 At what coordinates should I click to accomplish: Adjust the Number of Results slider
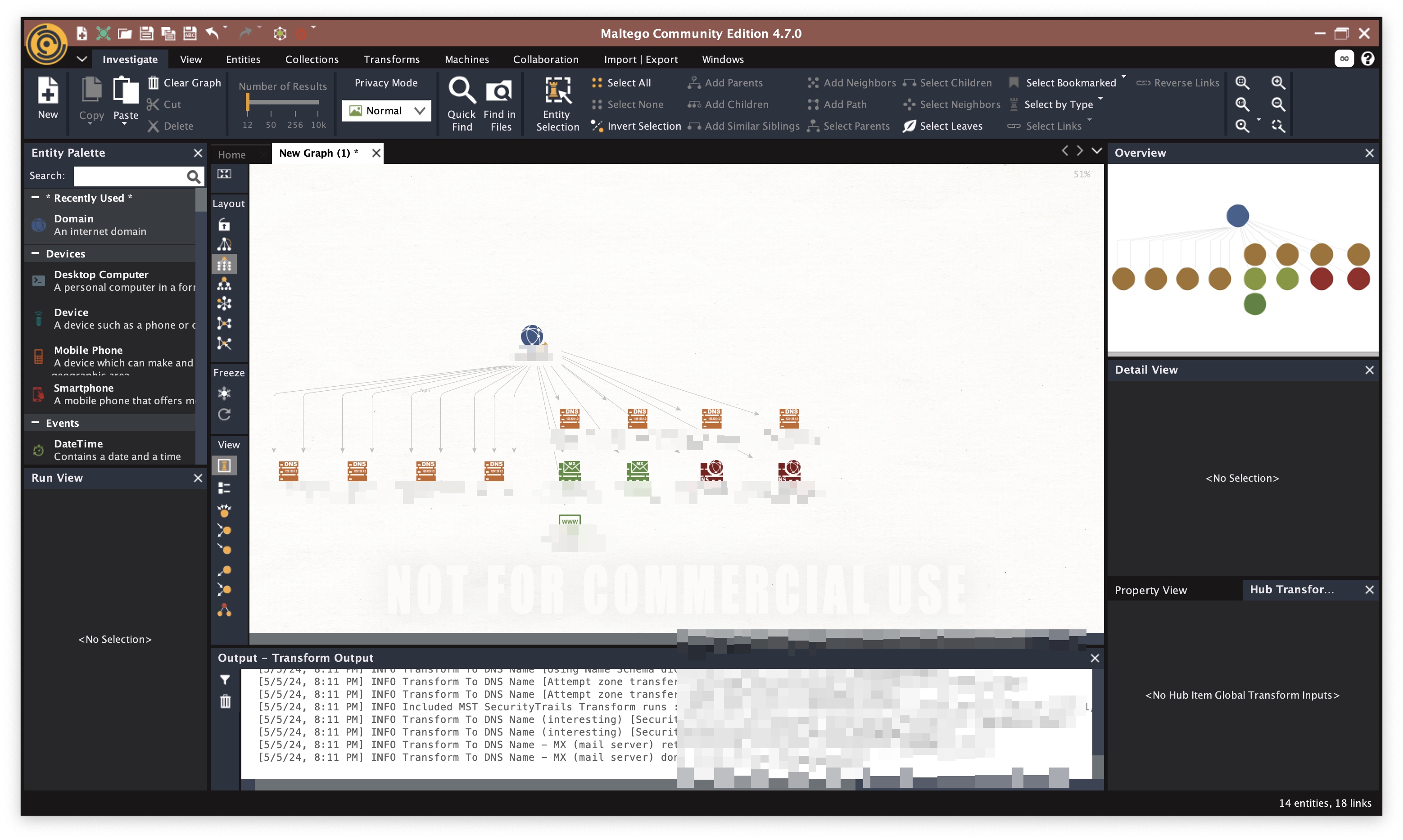coord(248,102)
